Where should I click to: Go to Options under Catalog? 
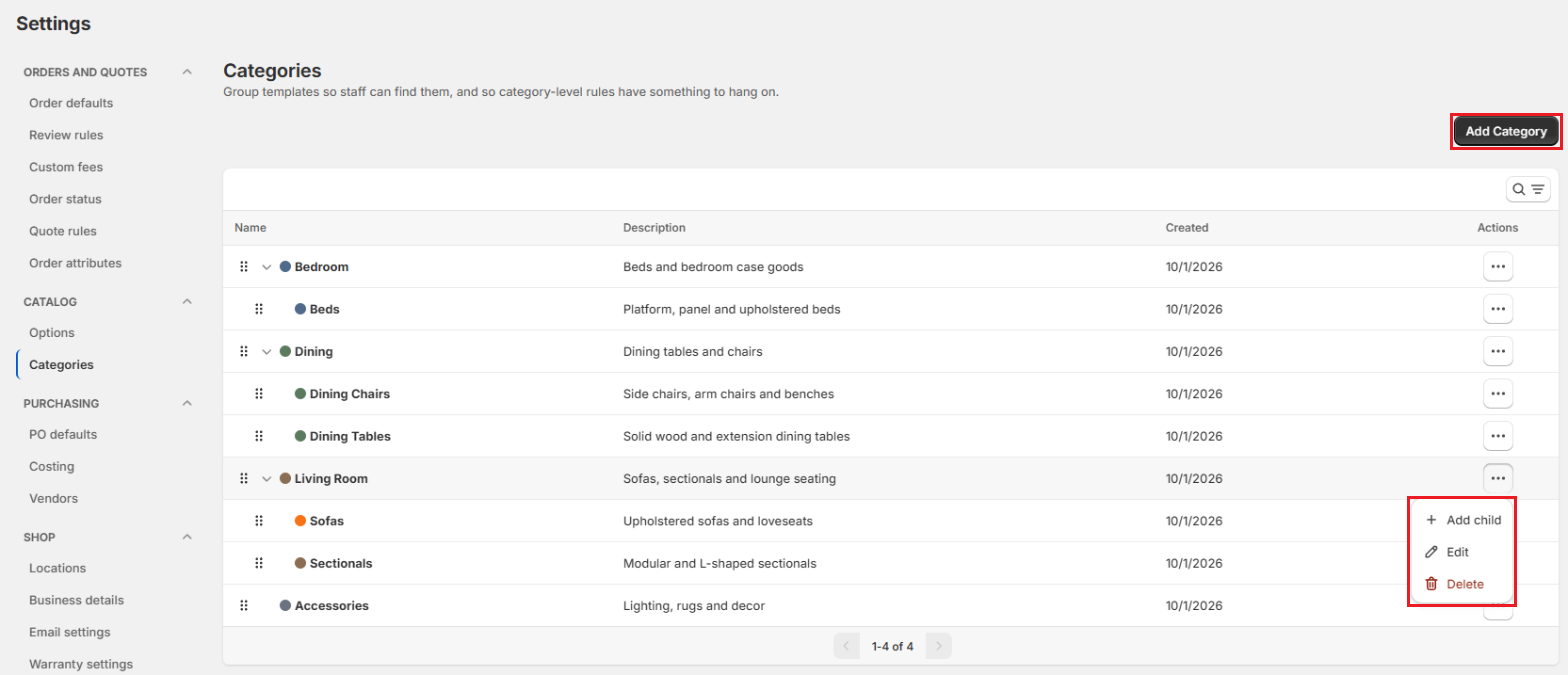(x=52, y=332)
